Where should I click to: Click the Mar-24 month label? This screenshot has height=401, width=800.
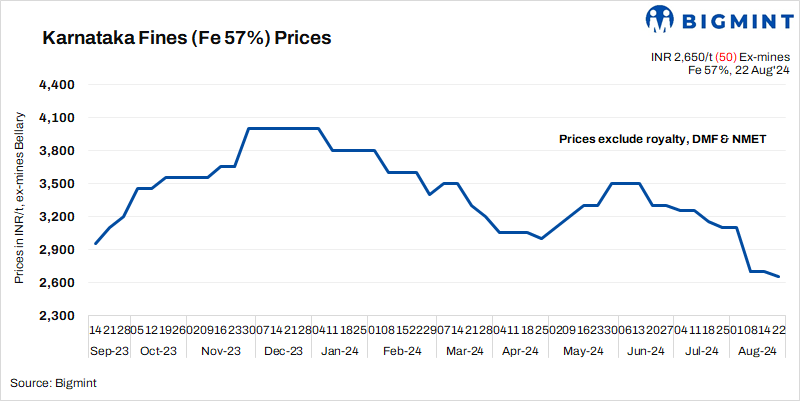pyautogui.click(x=464, y=350)
